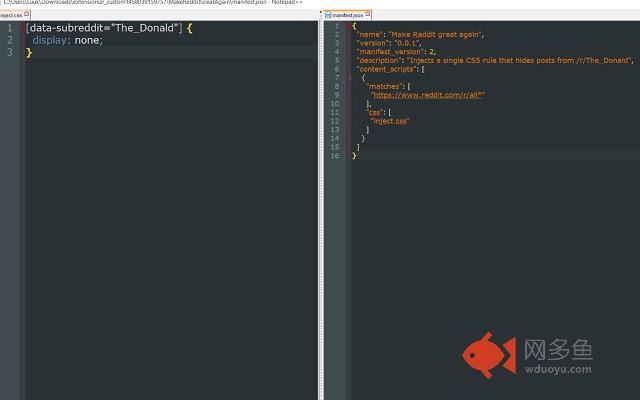
Task: Place cursor at closing brace on inject.css line 3
Action: (29, 53)
